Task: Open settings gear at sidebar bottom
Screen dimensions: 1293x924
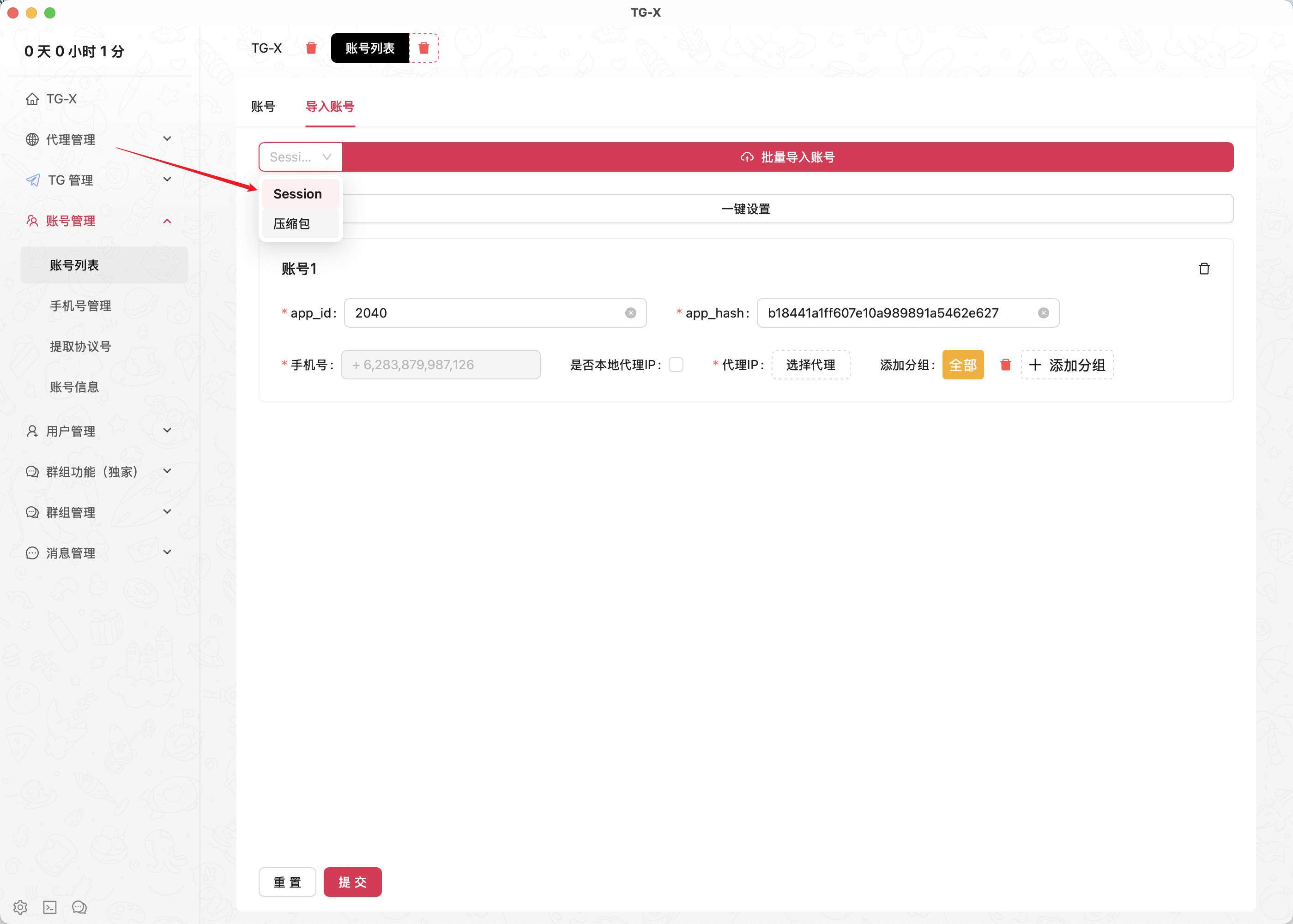Action: tap(20, 907)
